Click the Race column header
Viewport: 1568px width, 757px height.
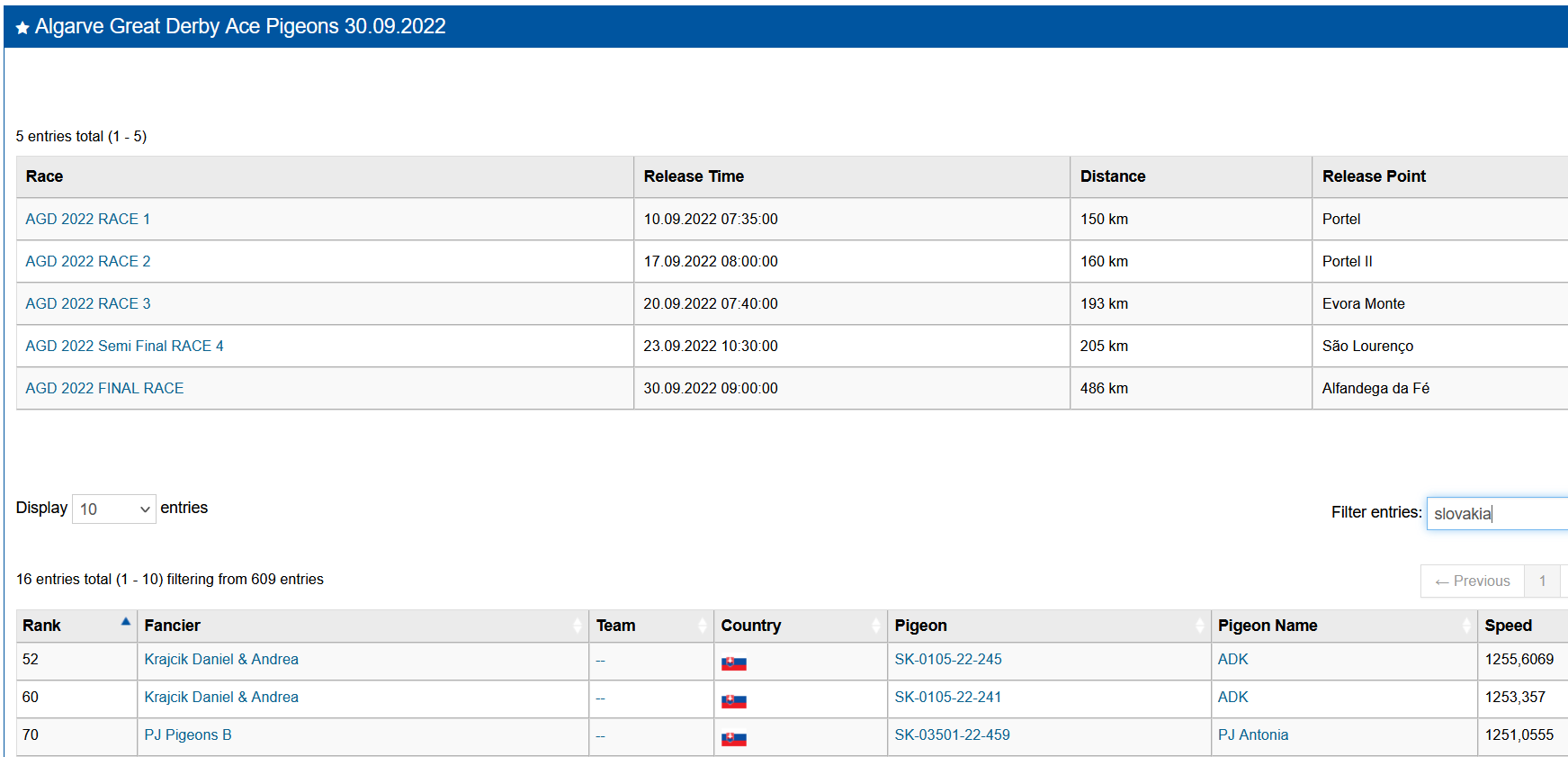click(325, 176)
